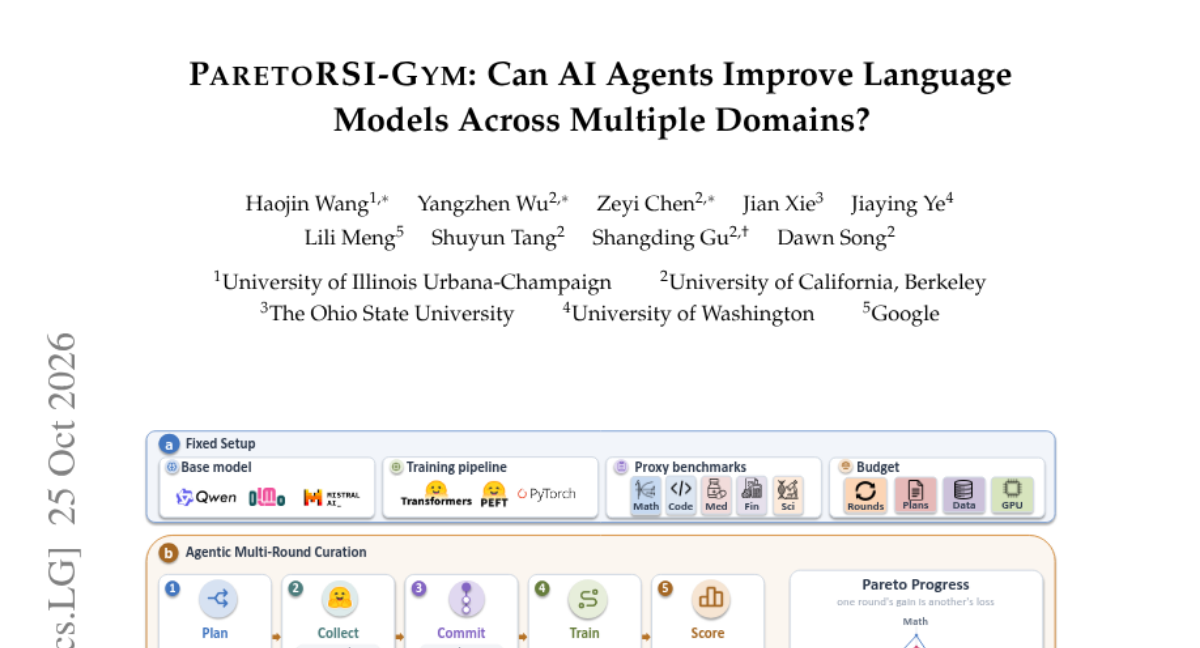Click the Plans budget icon
Image resolution: width=1200 pixels, height=648 pixels.
point(915,495)
